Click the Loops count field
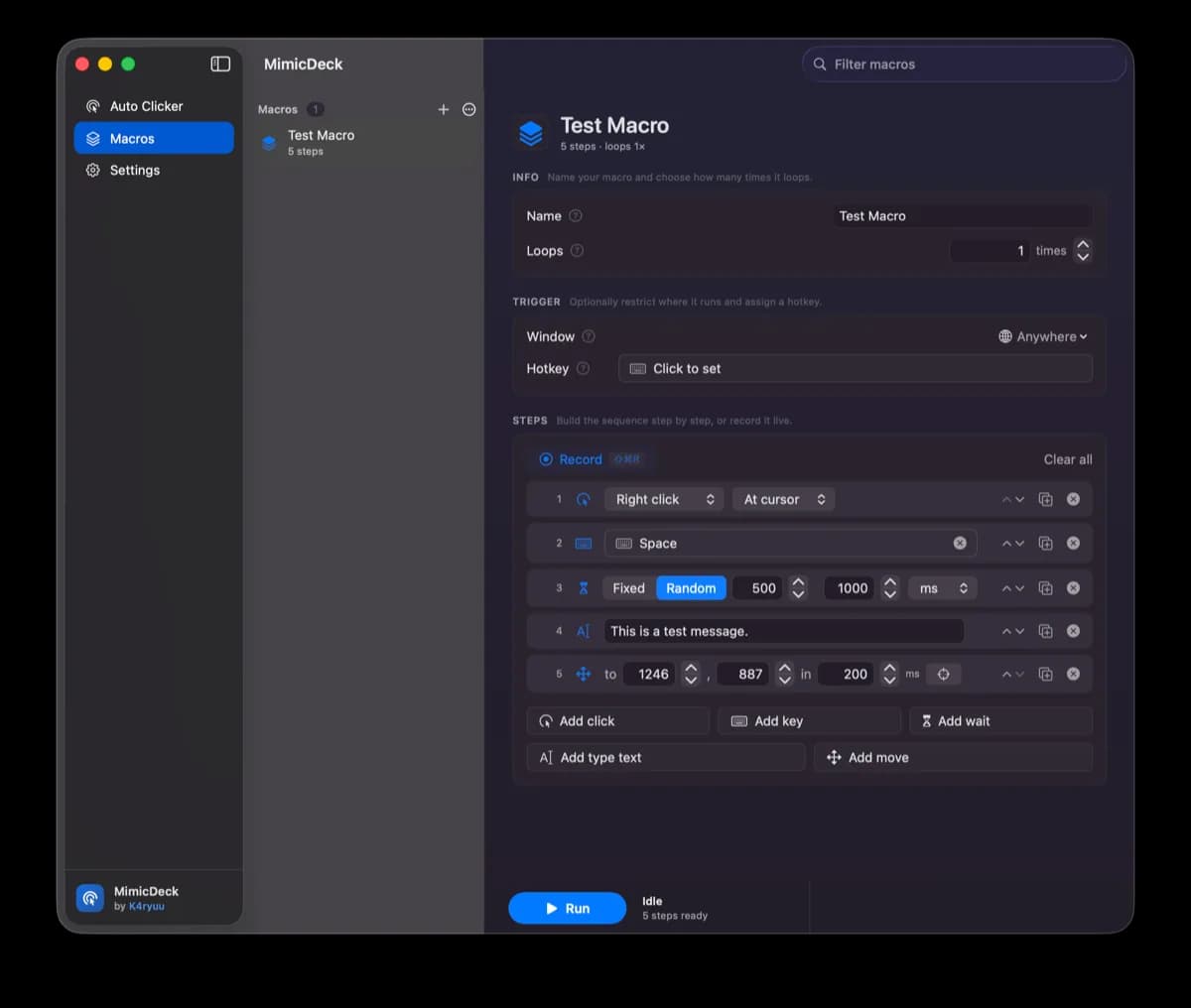 coord(990,250)
